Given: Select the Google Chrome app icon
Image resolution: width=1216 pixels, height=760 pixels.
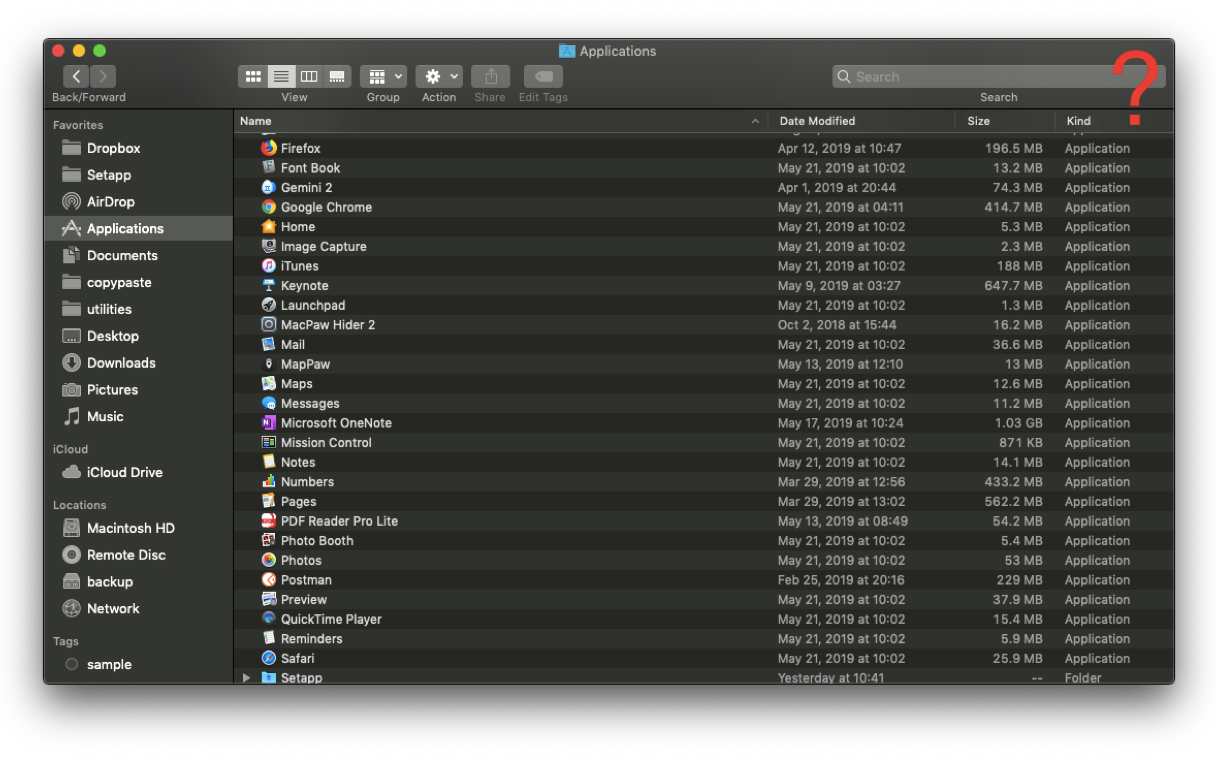Looking at the screenshot, I should point(269,207).
